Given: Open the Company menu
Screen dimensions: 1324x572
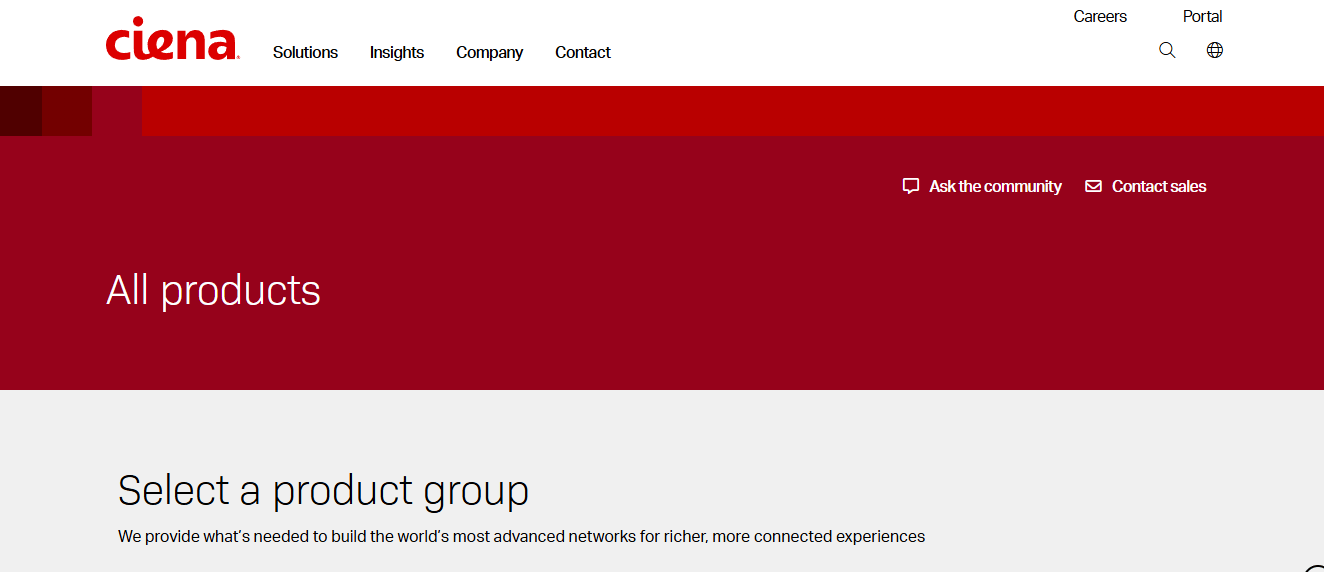Looking at the screenshot, I should [x=490, y=52].
